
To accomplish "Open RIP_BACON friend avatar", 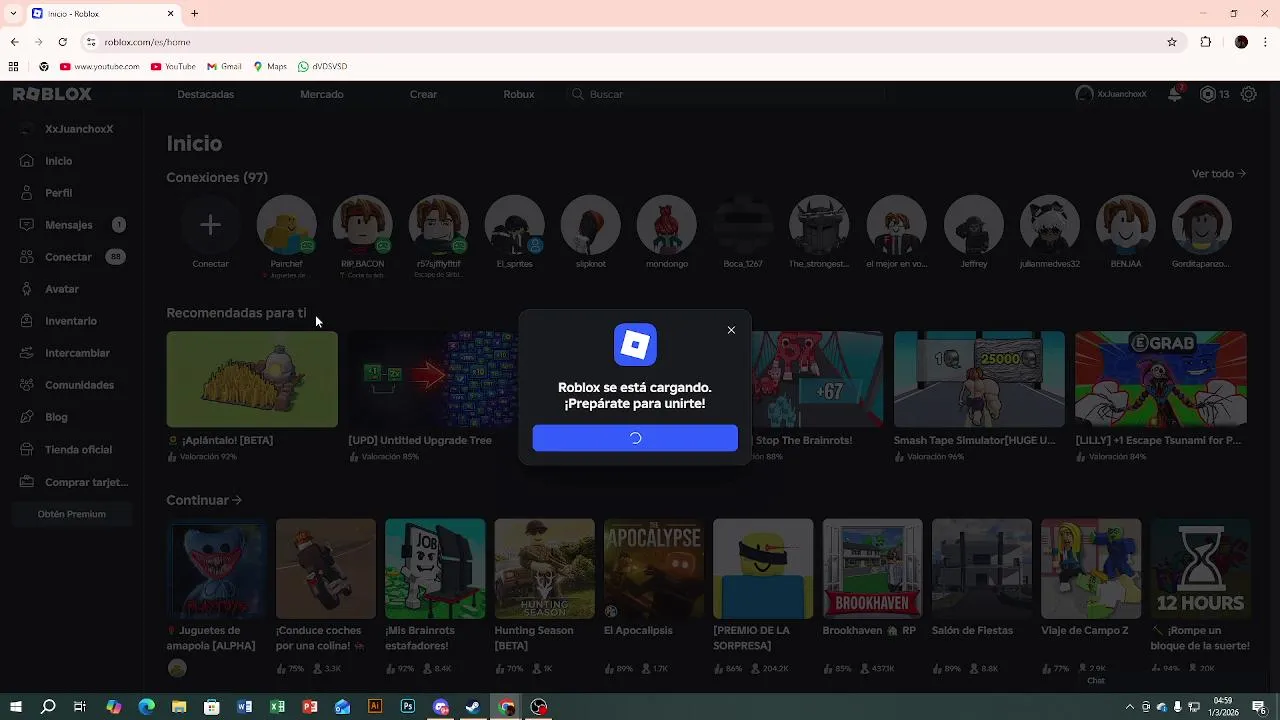I will [362, 225].
